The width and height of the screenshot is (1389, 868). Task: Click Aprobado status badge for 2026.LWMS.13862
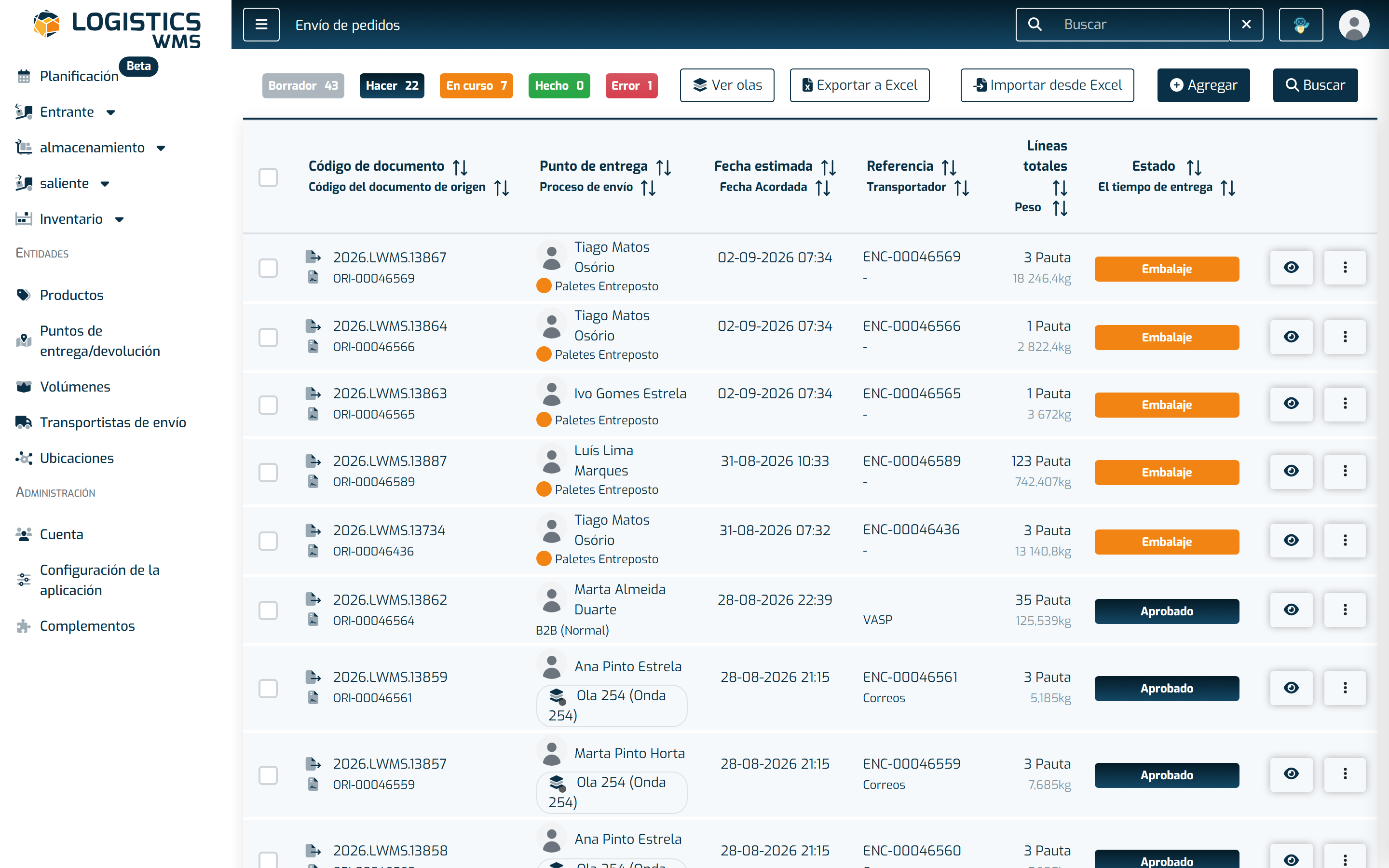tap(1166, 611)
